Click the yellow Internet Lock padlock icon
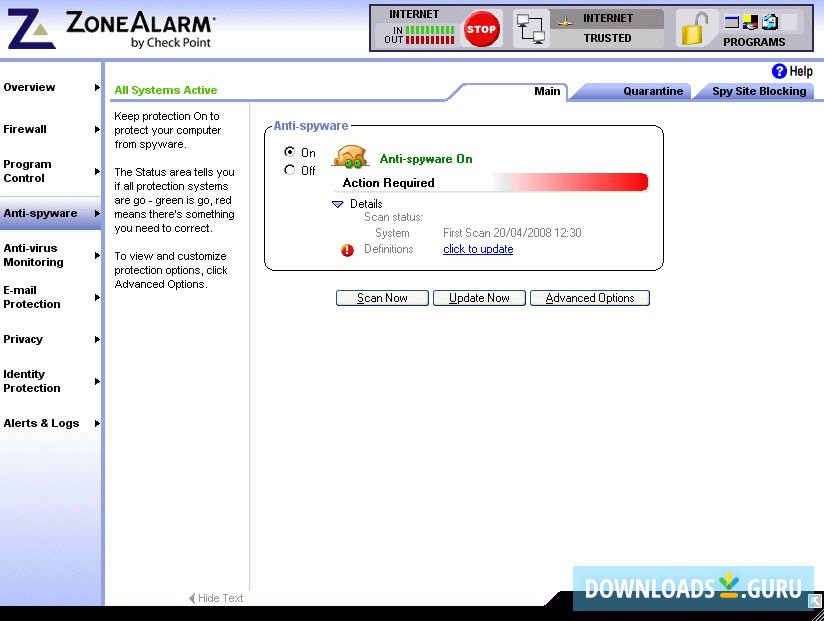The image size is (824, 621). 694,28
